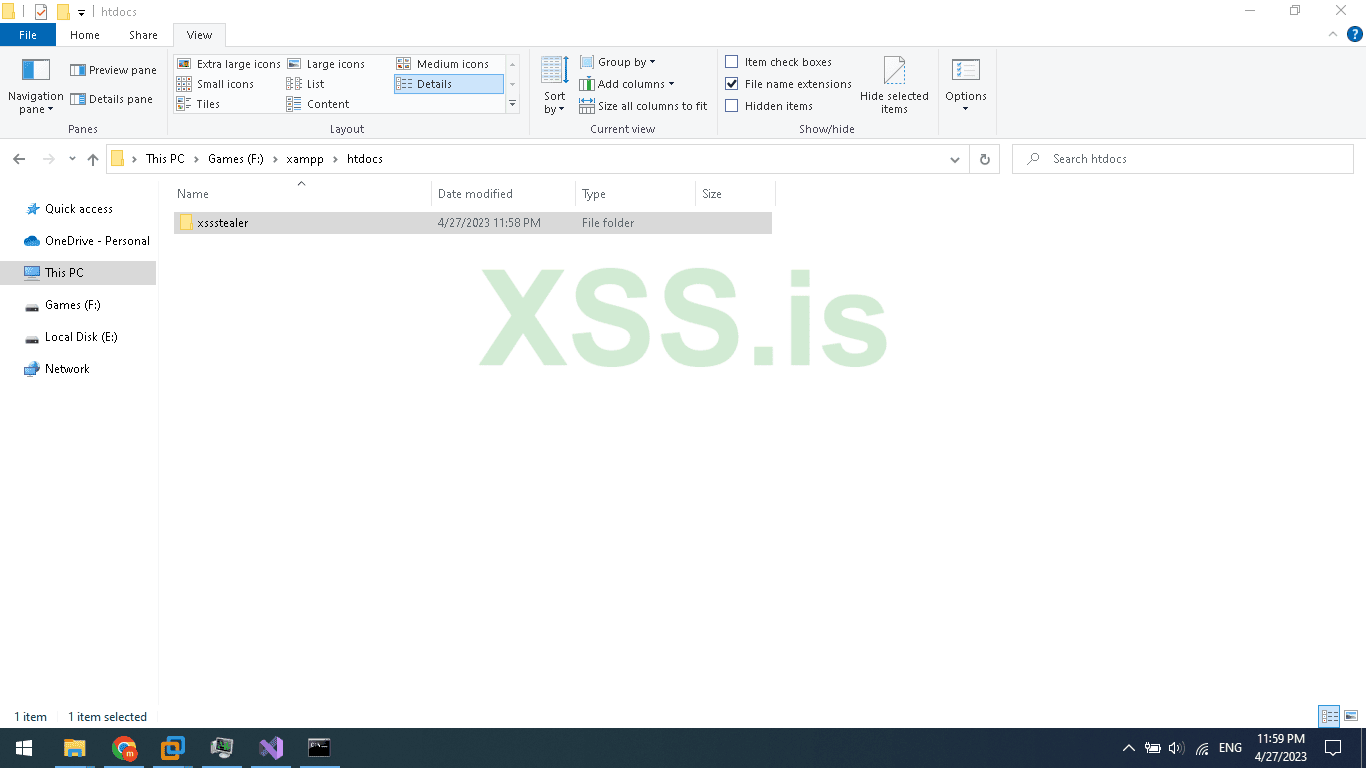Open Chrome from the taskbar
The image size is (1366, 768).
[x=124, y=748]
